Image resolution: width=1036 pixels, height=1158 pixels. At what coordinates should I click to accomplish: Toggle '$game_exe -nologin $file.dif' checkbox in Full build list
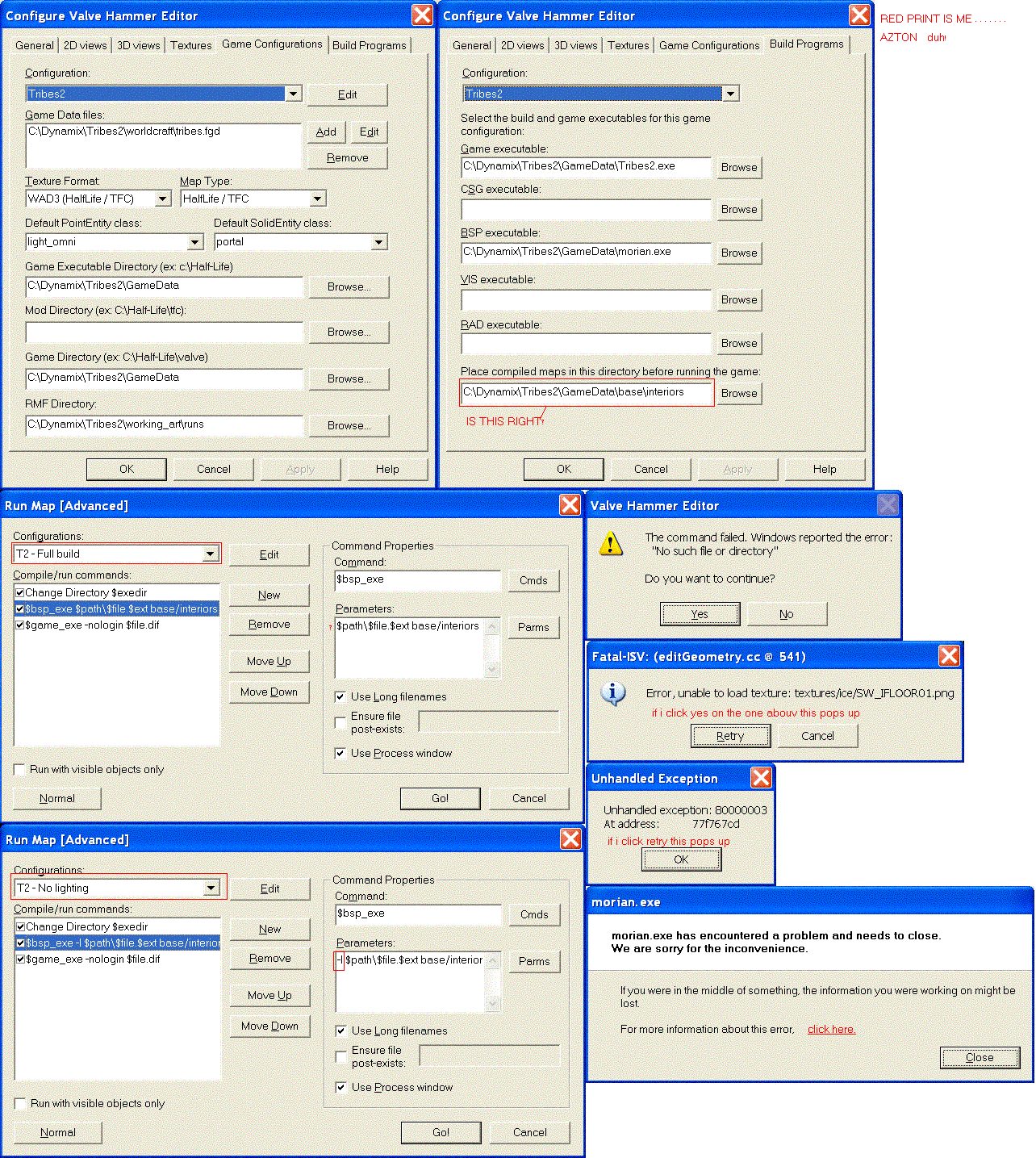[20, 625]
